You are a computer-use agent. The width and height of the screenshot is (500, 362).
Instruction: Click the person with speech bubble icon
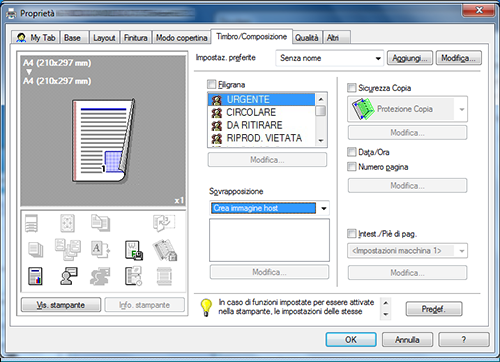[69, 276]
